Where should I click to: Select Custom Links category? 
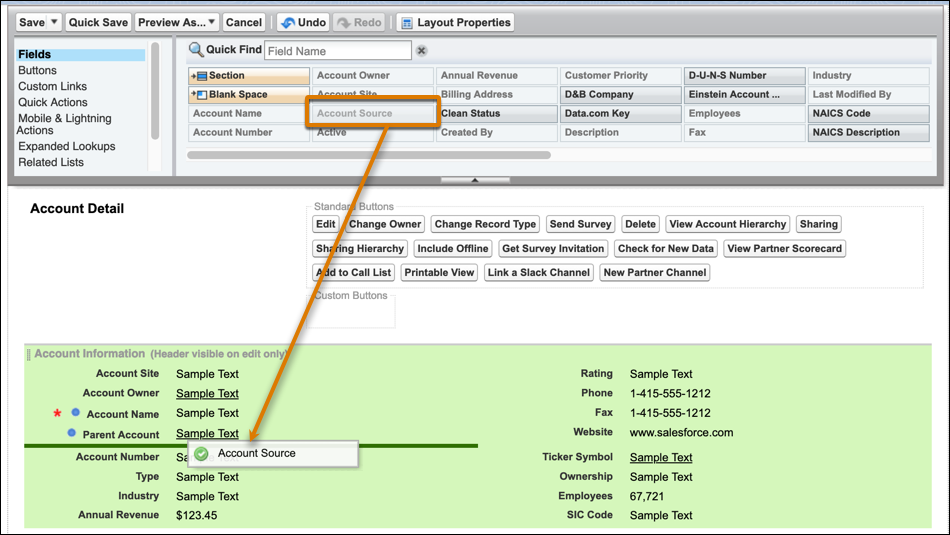coord(53,86)
